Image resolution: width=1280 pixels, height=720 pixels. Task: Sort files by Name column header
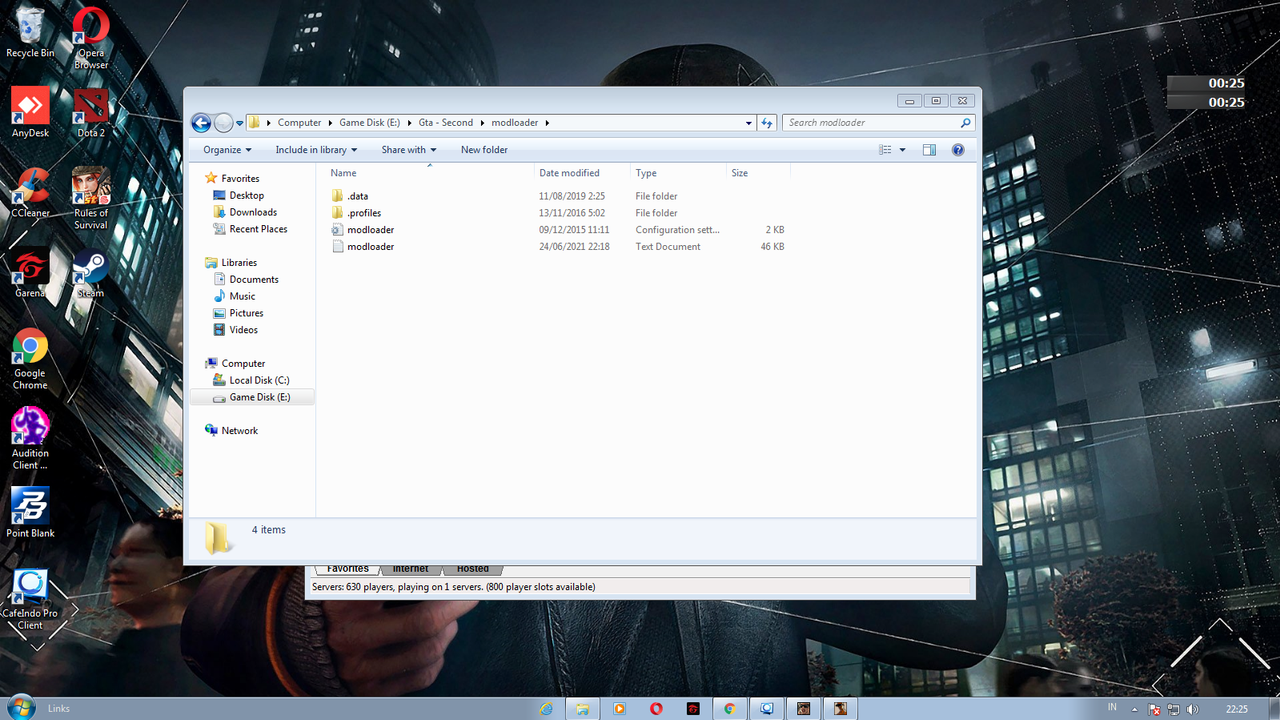click(429, 173)
